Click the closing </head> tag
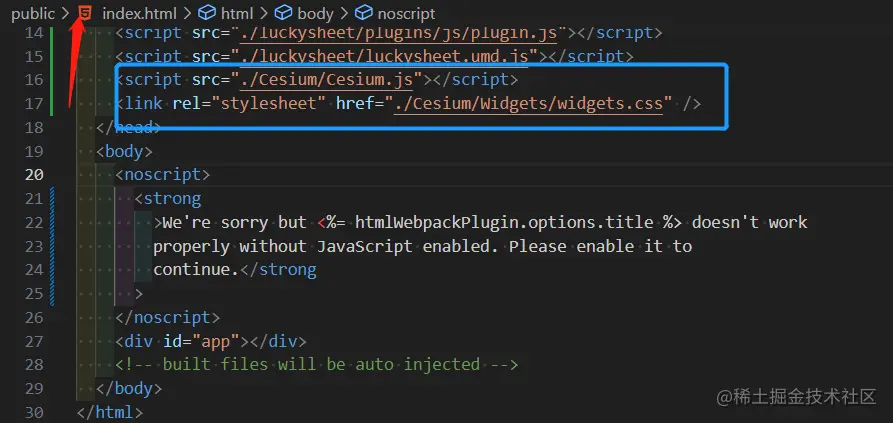This screenshot has height=423, width=893. 129,128
